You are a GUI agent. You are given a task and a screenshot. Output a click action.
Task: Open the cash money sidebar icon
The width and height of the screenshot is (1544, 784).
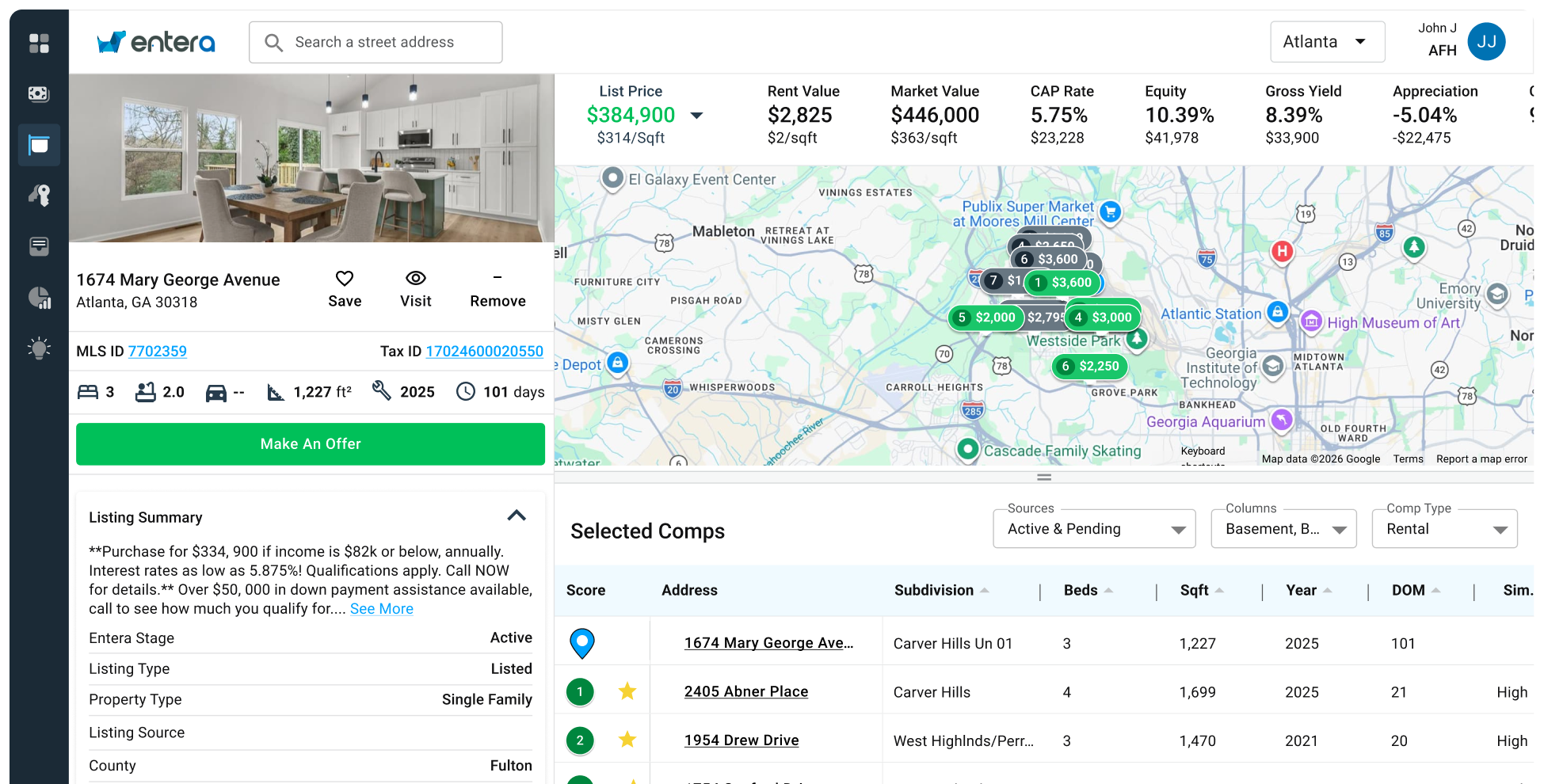39,94
